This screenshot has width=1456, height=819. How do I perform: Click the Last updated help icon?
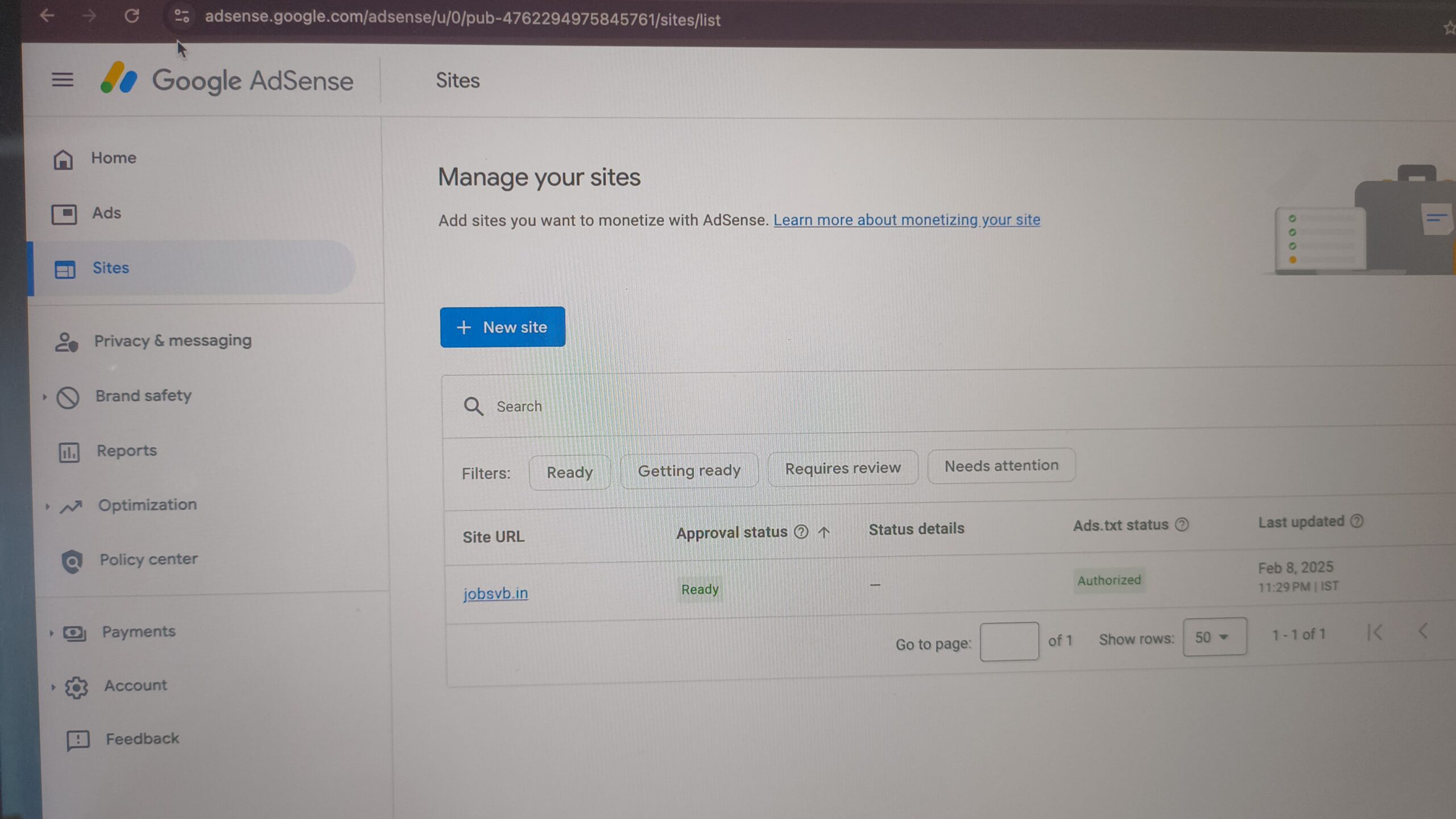tap(1356, 521)
